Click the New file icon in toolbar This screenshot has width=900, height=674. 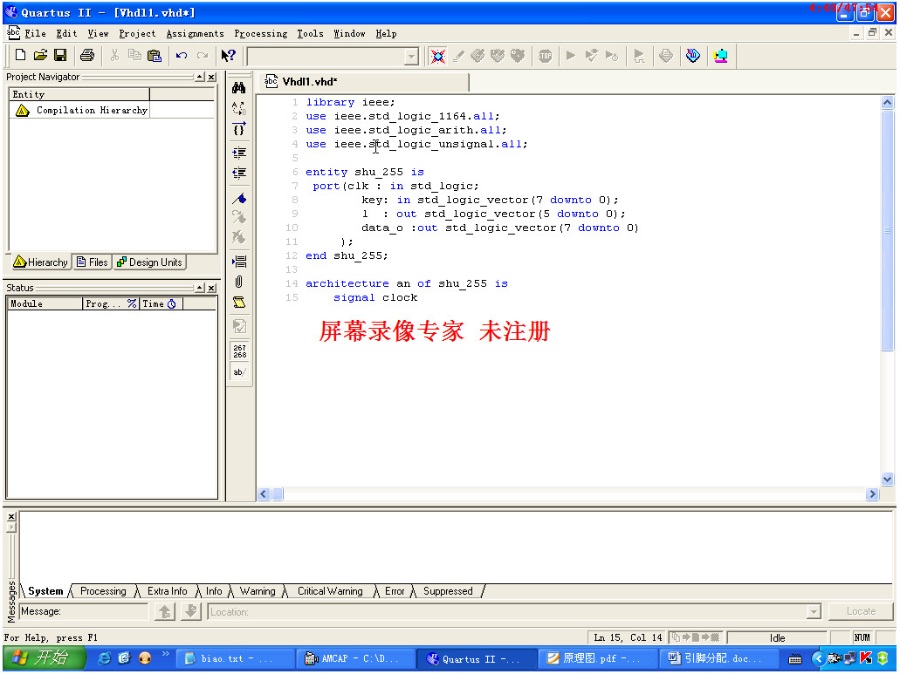point(21,55)
